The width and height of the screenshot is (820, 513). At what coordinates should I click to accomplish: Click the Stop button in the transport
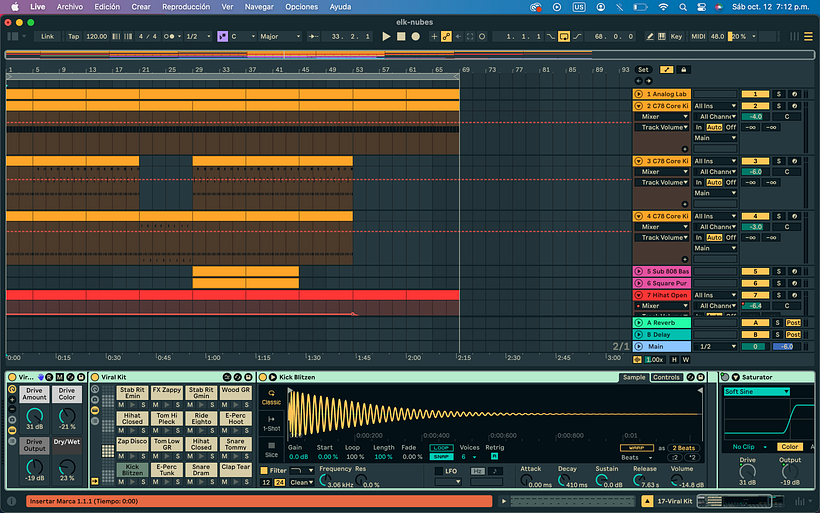click(x=401, y=36)
